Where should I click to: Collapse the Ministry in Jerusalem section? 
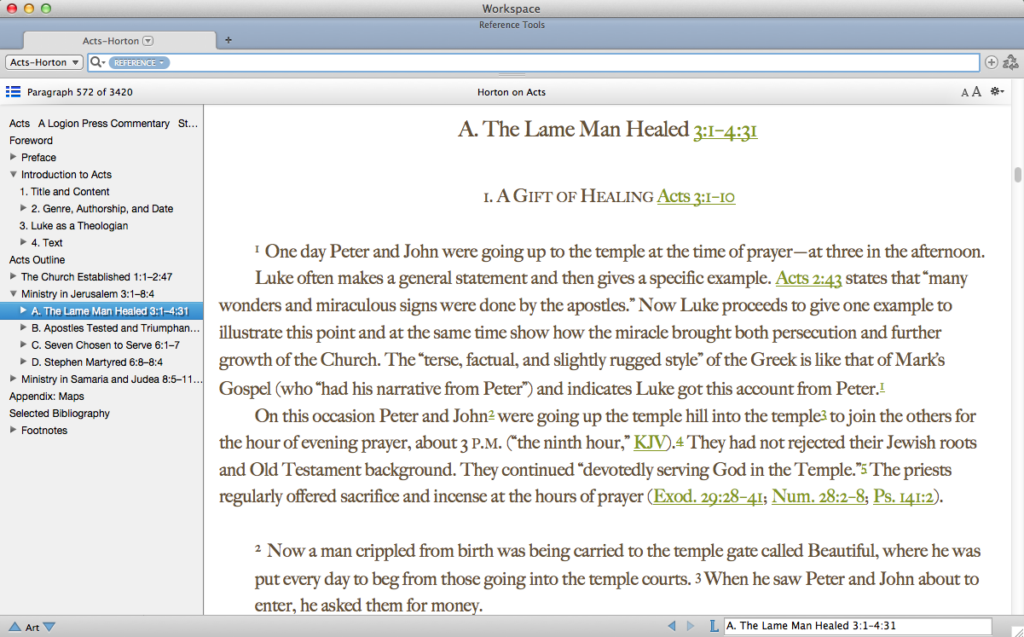pyautogui.click(x=13, y=294)
